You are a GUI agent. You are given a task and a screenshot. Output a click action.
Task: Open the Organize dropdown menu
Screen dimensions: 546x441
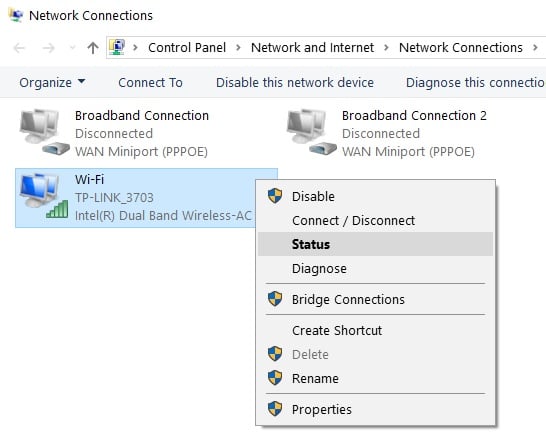(52, 83)
